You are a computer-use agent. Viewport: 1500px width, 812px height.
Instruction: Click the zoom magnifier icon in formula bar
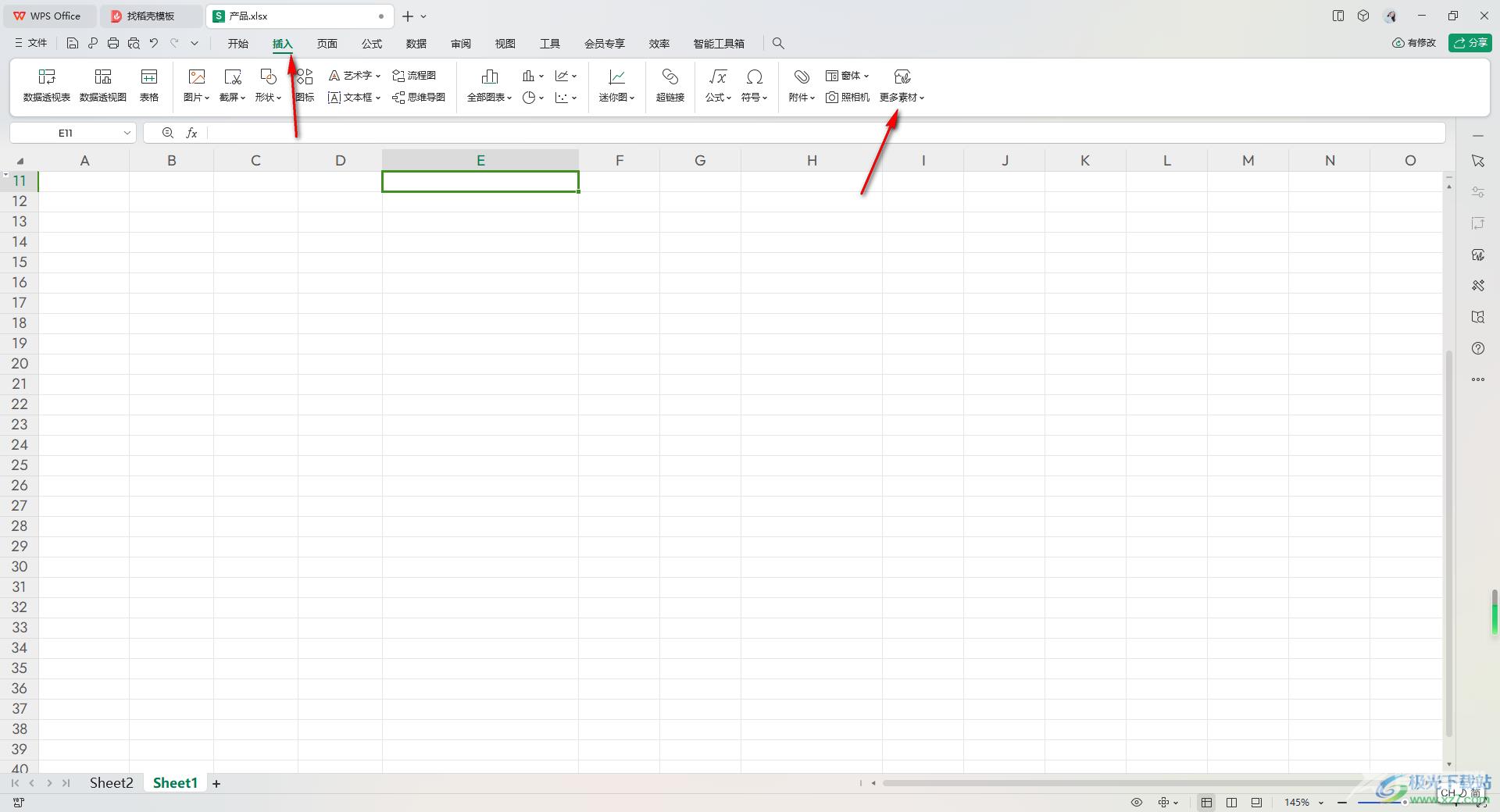pos(168,133)
